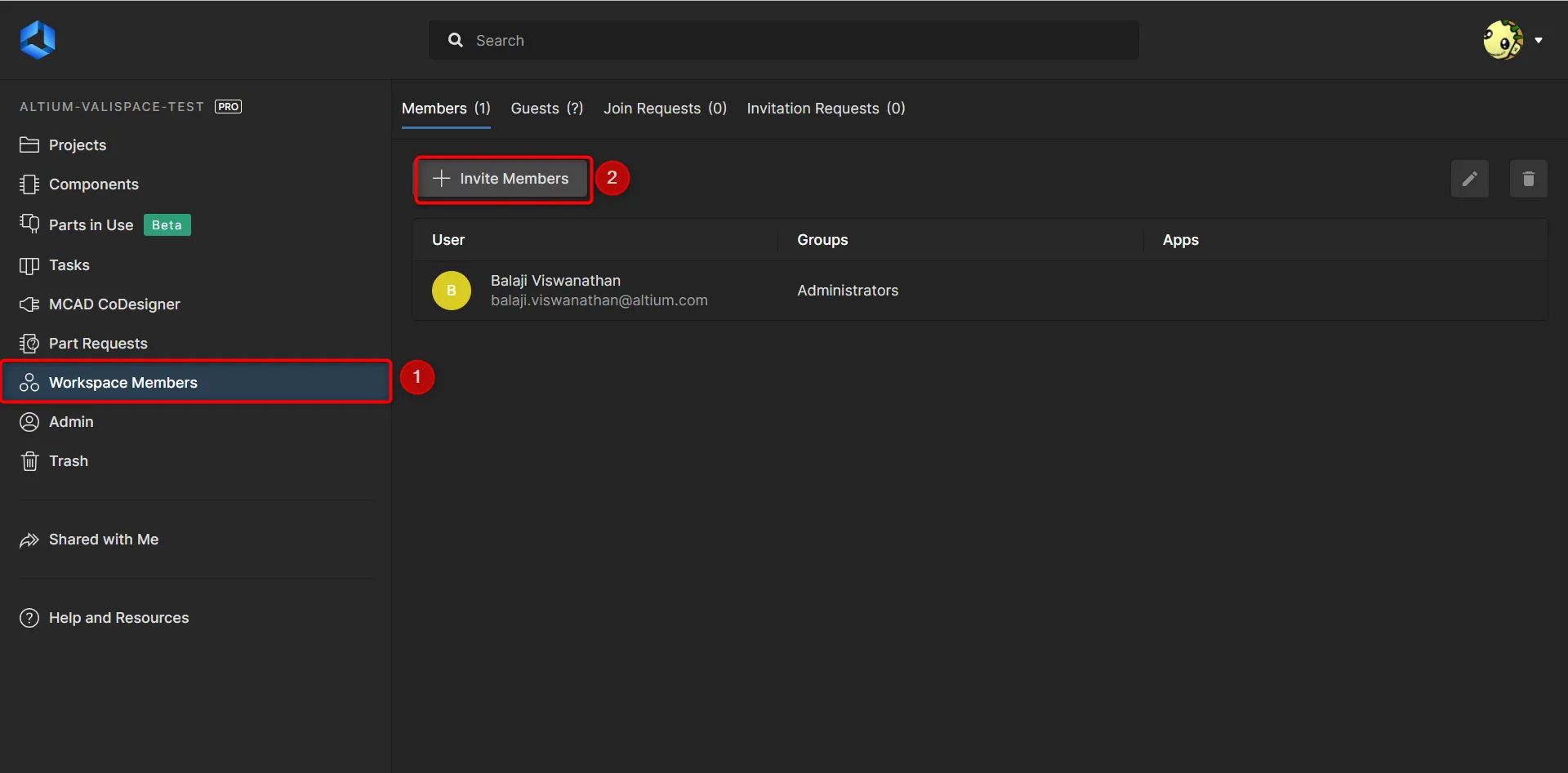Click the Workspace Members people icon
Viewport: 1568px width, 773px height.
point(29,382)
